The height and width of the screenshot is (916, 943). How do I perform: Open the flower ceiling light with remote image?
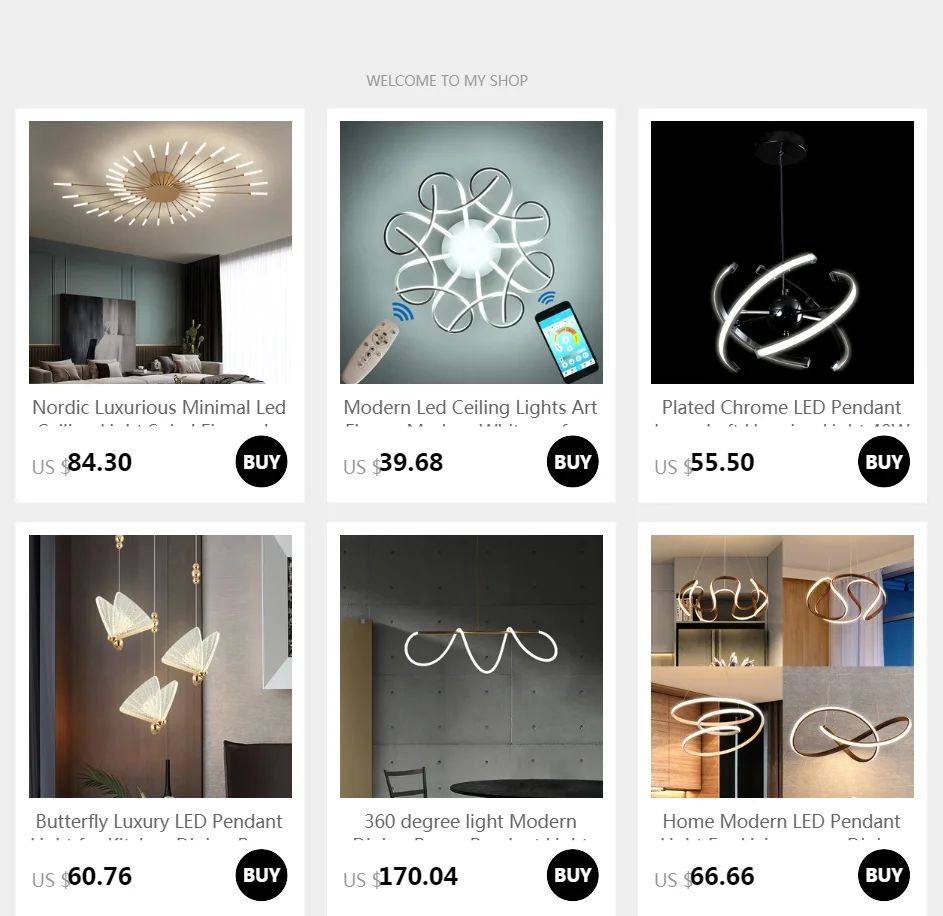point(471,252)
